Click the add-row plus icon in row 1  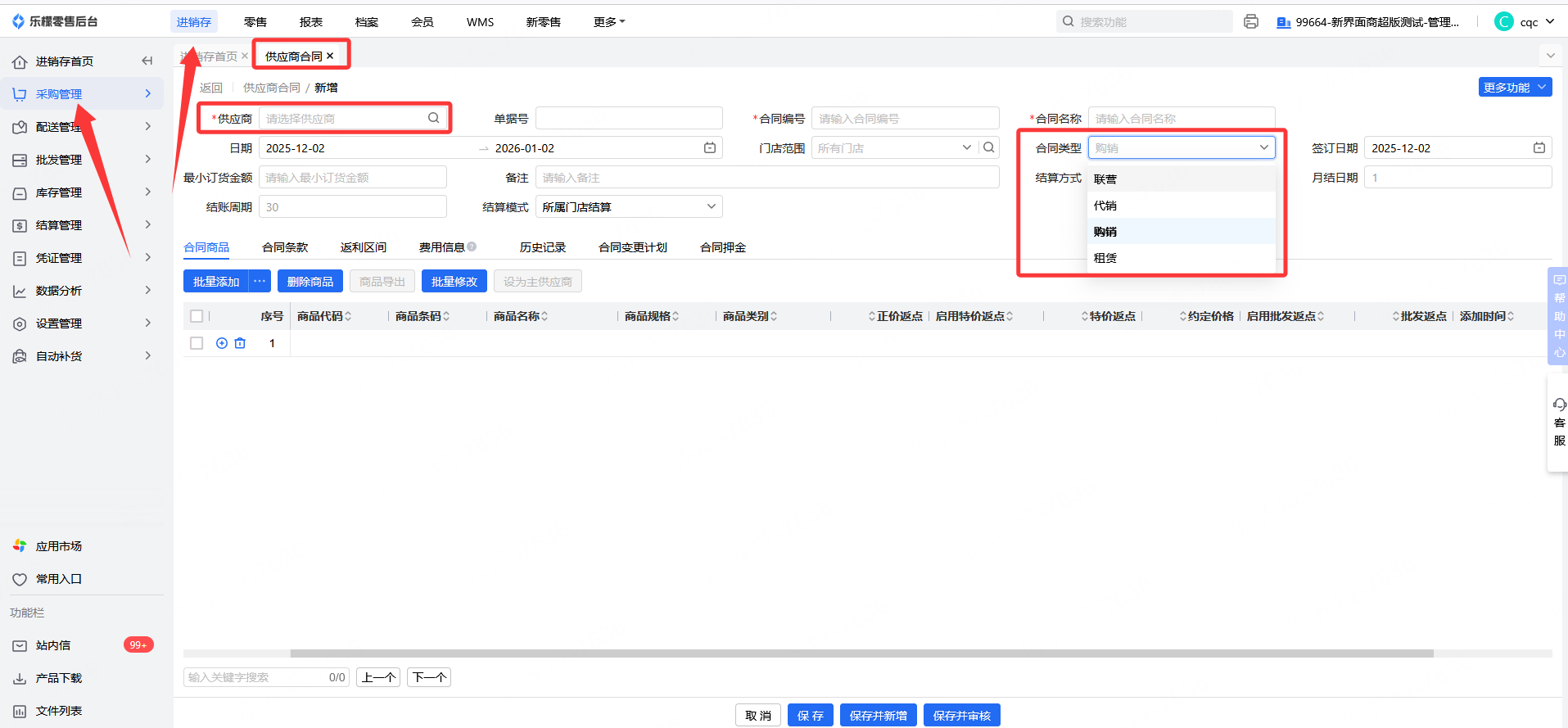222,343
